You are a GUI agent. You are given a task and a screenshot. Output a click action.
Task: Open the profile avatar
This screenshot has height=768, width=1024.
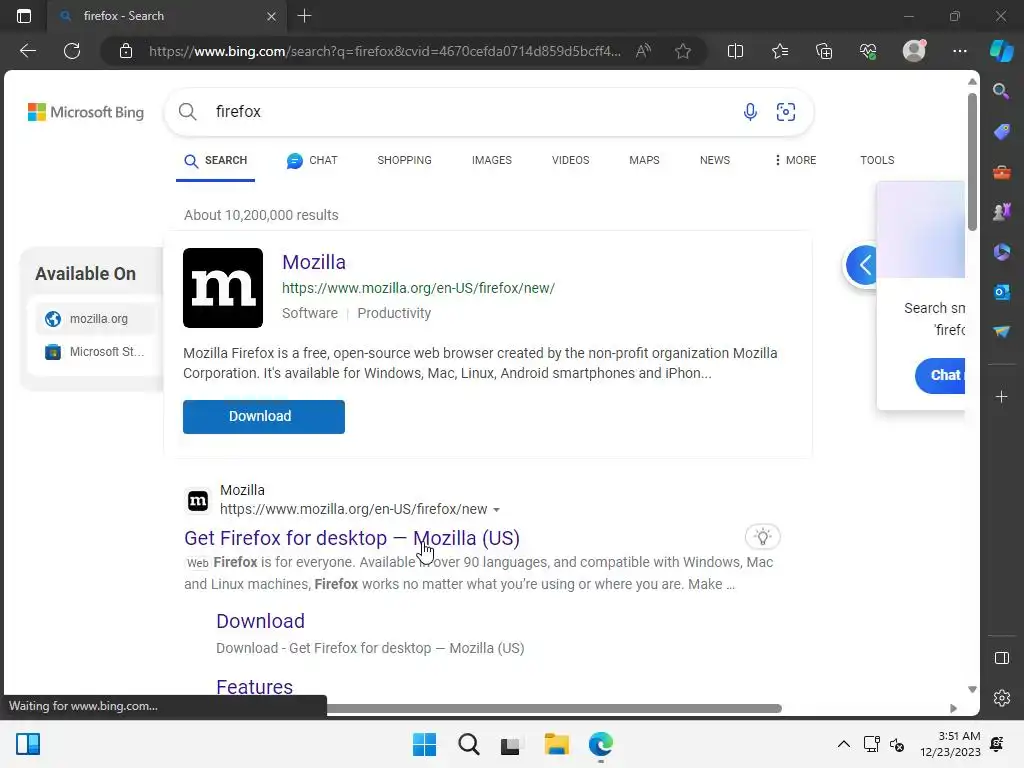[914, 50]
